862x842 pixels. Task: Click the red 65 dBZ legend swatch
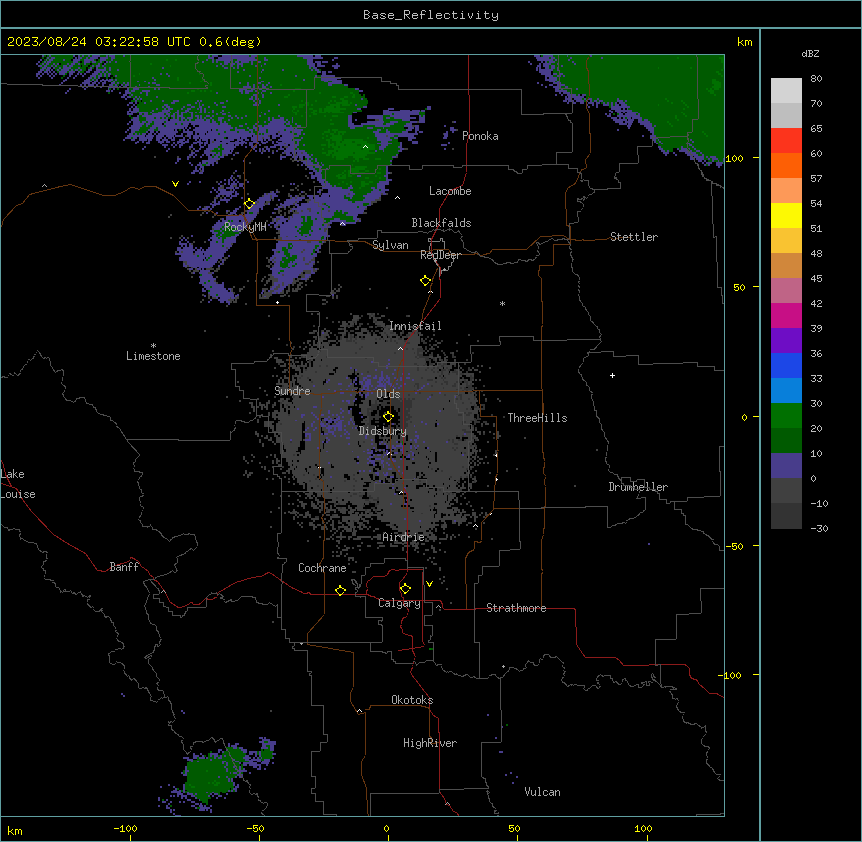(786, 141)
